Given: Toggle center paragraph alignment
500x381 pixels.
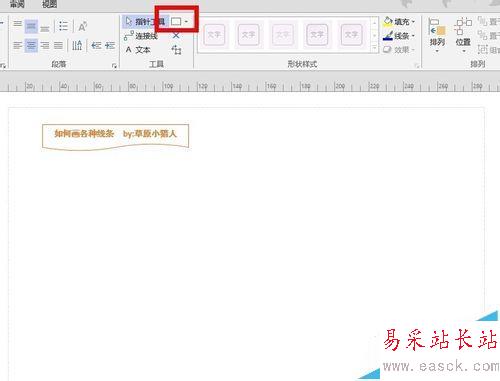Looking at the screenshot, I should 31,45.
